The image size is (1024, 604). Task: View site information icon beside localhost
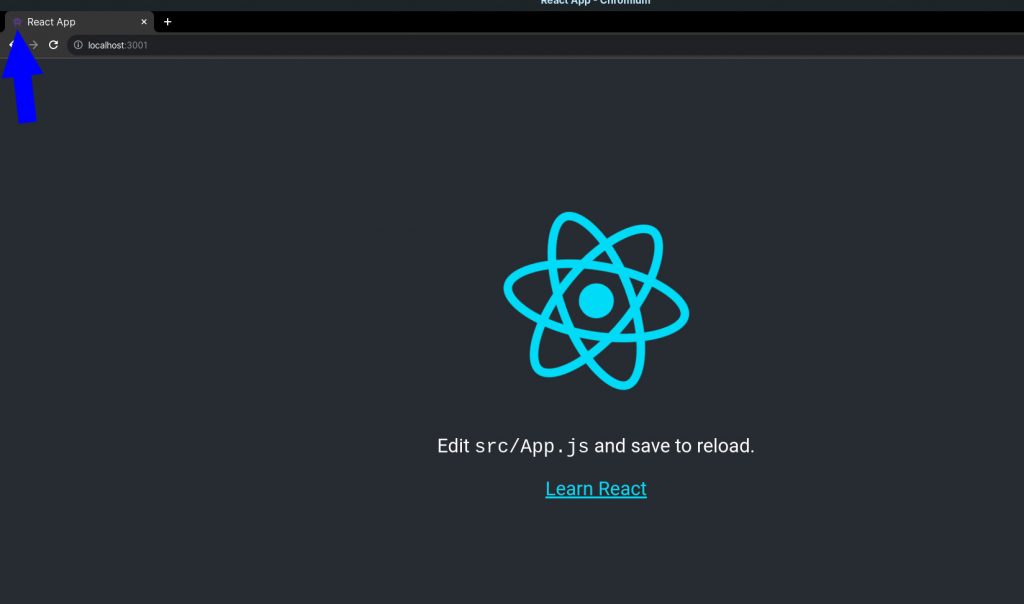tap(78, 45)
